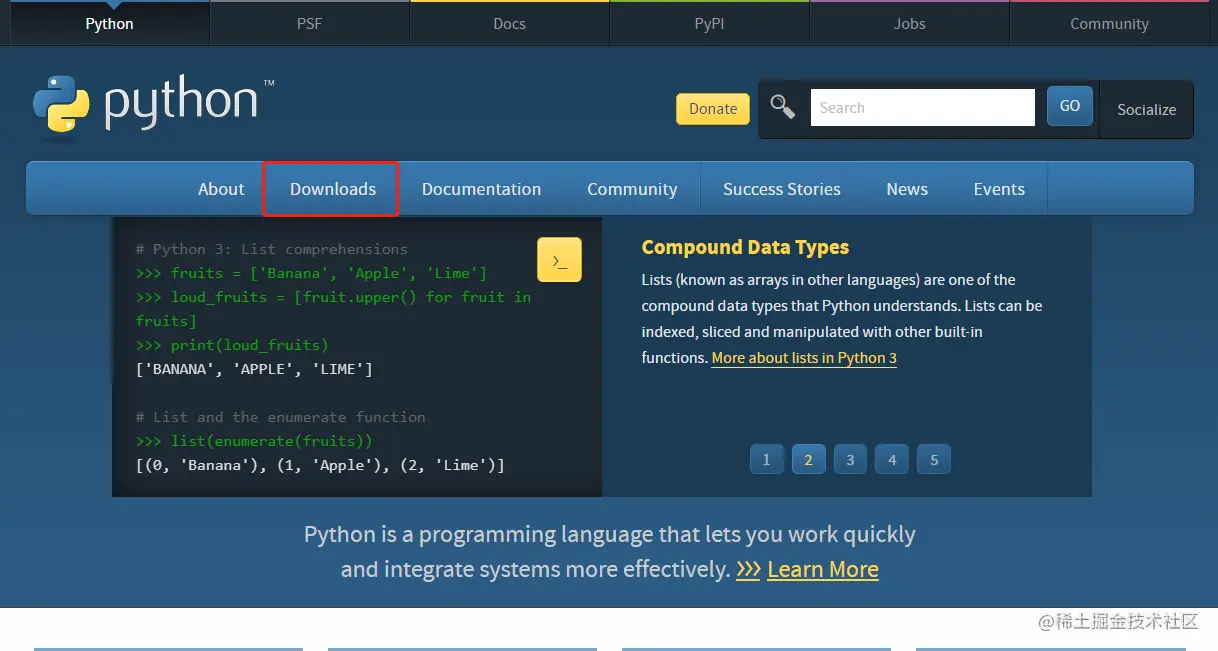The width and height of the screenshot is (1218, 651).
Task: Show slide 4 of the code carousel
Action: pyautogui.click(x=892, y=460)
